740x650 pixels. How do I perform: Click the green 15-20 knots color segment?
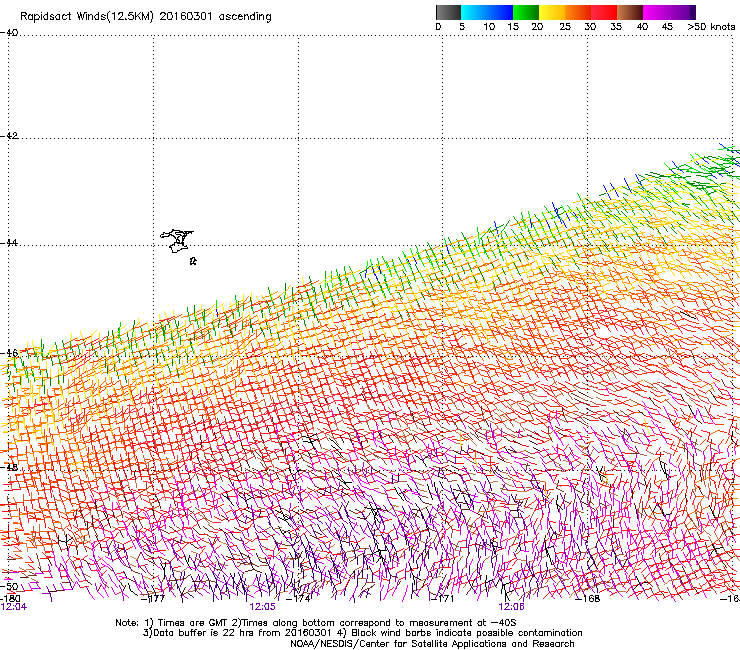(526, 12)
